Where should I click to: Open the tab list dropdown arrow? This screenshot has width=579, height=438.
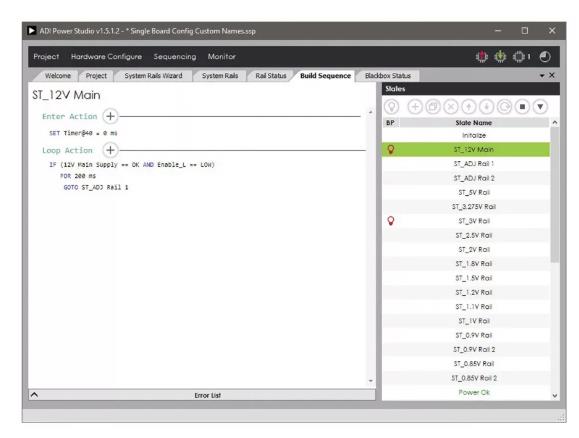click(x=542, y=76)
